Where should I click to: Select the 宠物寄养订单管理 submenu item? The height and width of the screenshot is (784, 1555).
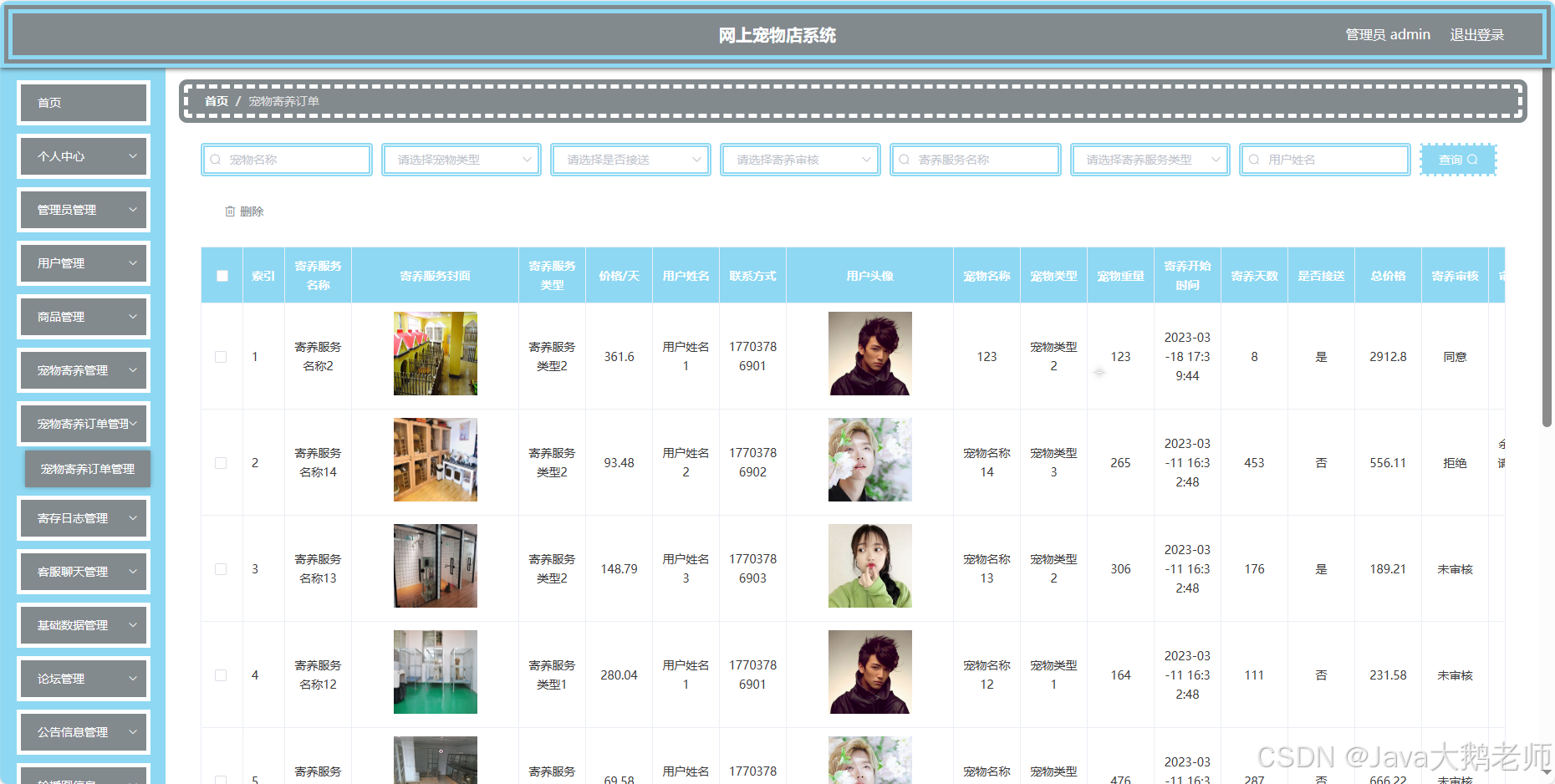pyautogui.click(x=88, y=469)
